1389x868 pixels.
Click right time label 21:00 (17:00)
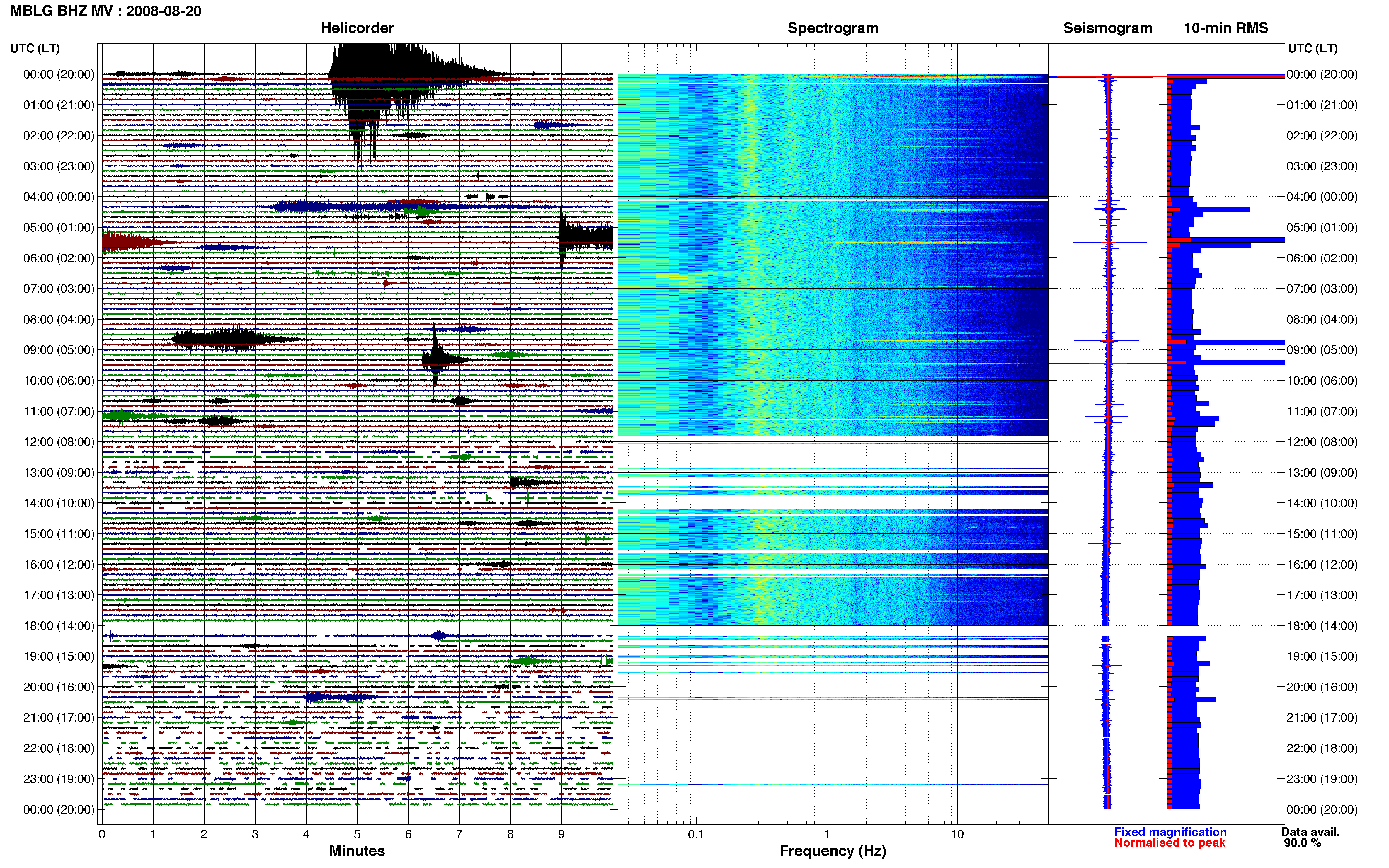point(1322,718)
